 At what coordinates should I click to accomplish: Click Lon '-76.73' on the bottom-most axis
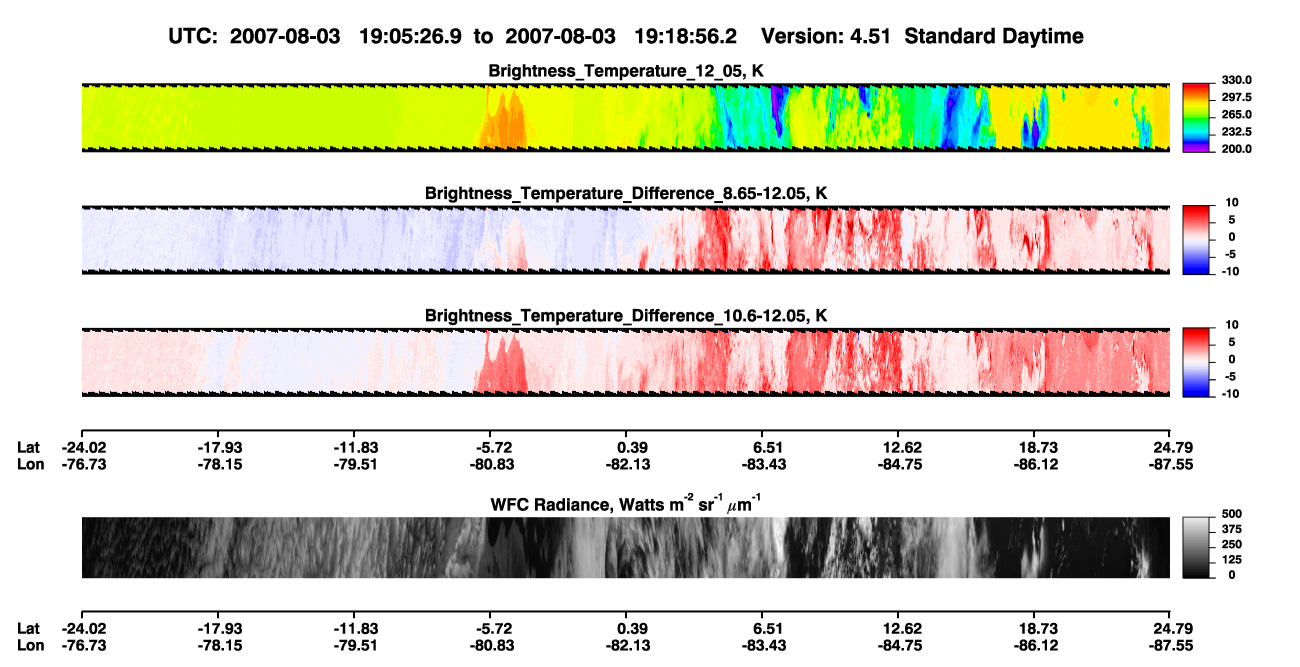pyautogui.click(x=85, y=646)
